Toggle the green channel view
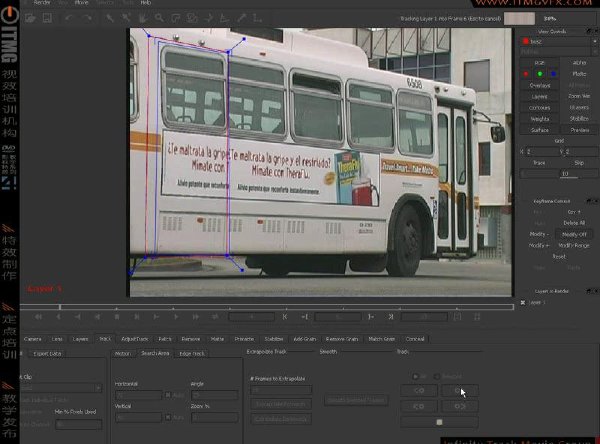This screenshot has height=444, width=600. pos(540,73)
